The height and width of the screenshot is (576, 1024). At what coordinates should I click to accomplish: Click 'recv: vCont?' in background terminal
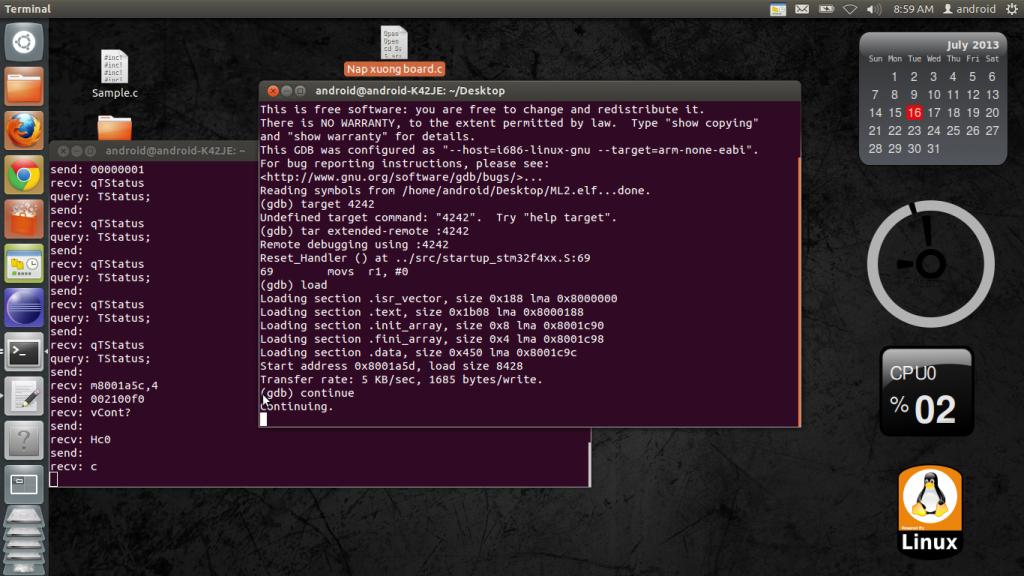point(90,413)
